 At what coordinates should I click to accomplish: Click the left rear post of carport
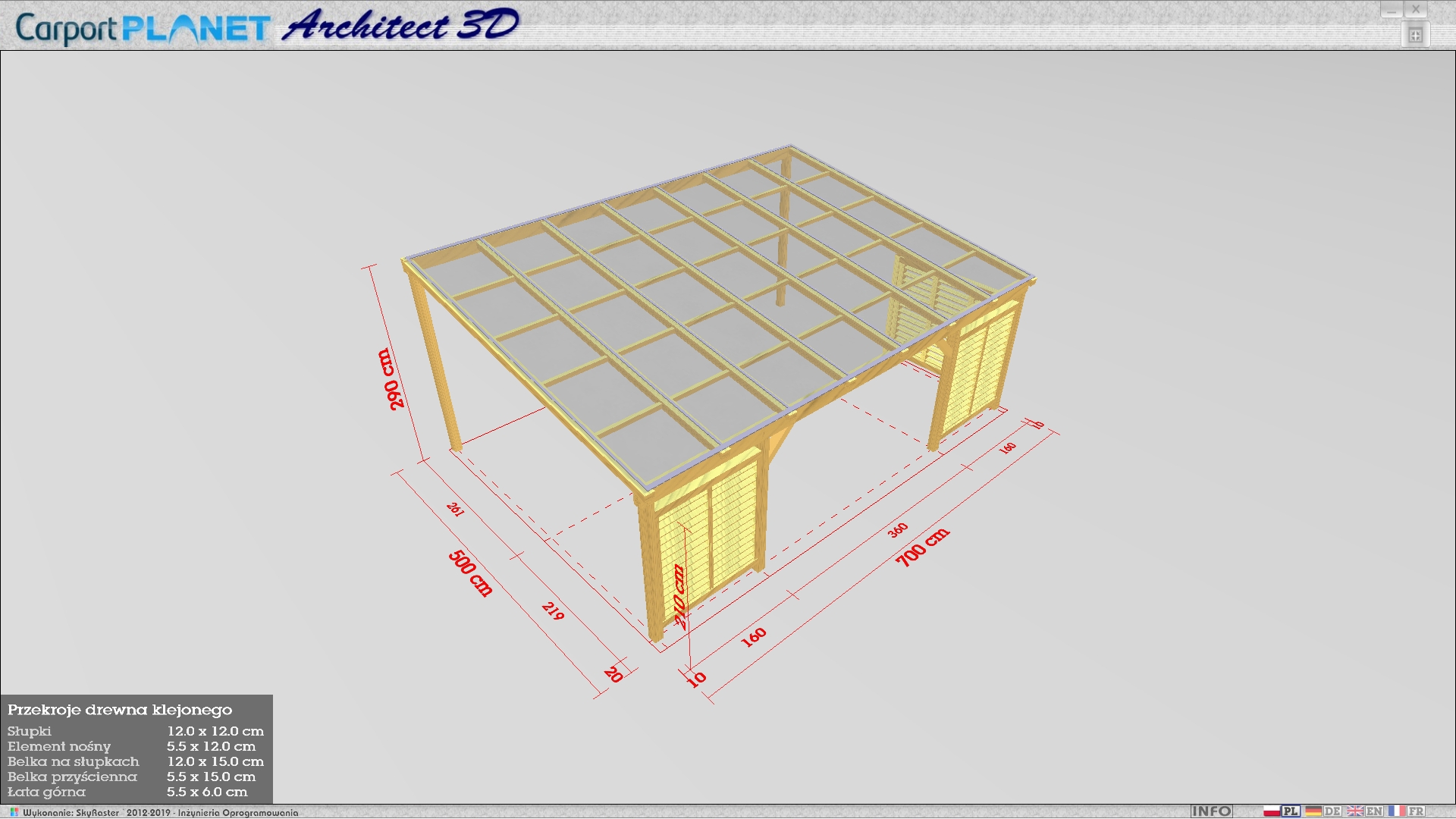[436, 362]
